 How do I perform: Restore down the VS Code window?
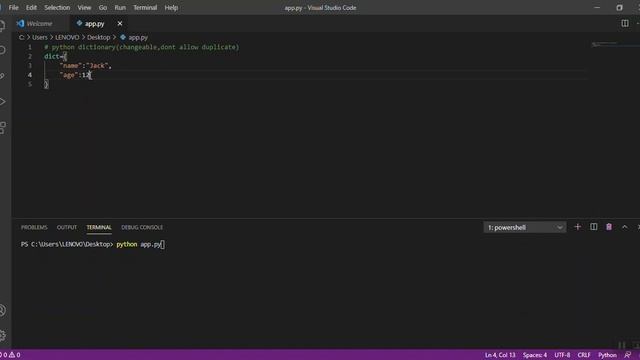[x=619, y=8]
